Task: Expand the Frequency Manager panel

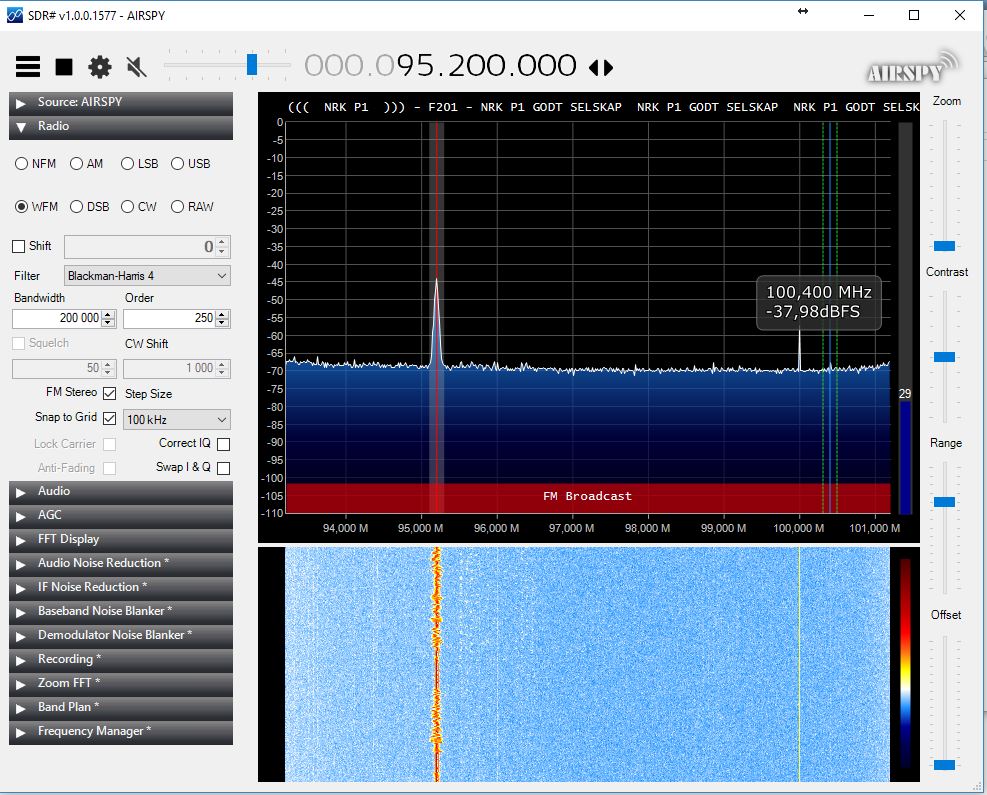Action: pos(120,731)
